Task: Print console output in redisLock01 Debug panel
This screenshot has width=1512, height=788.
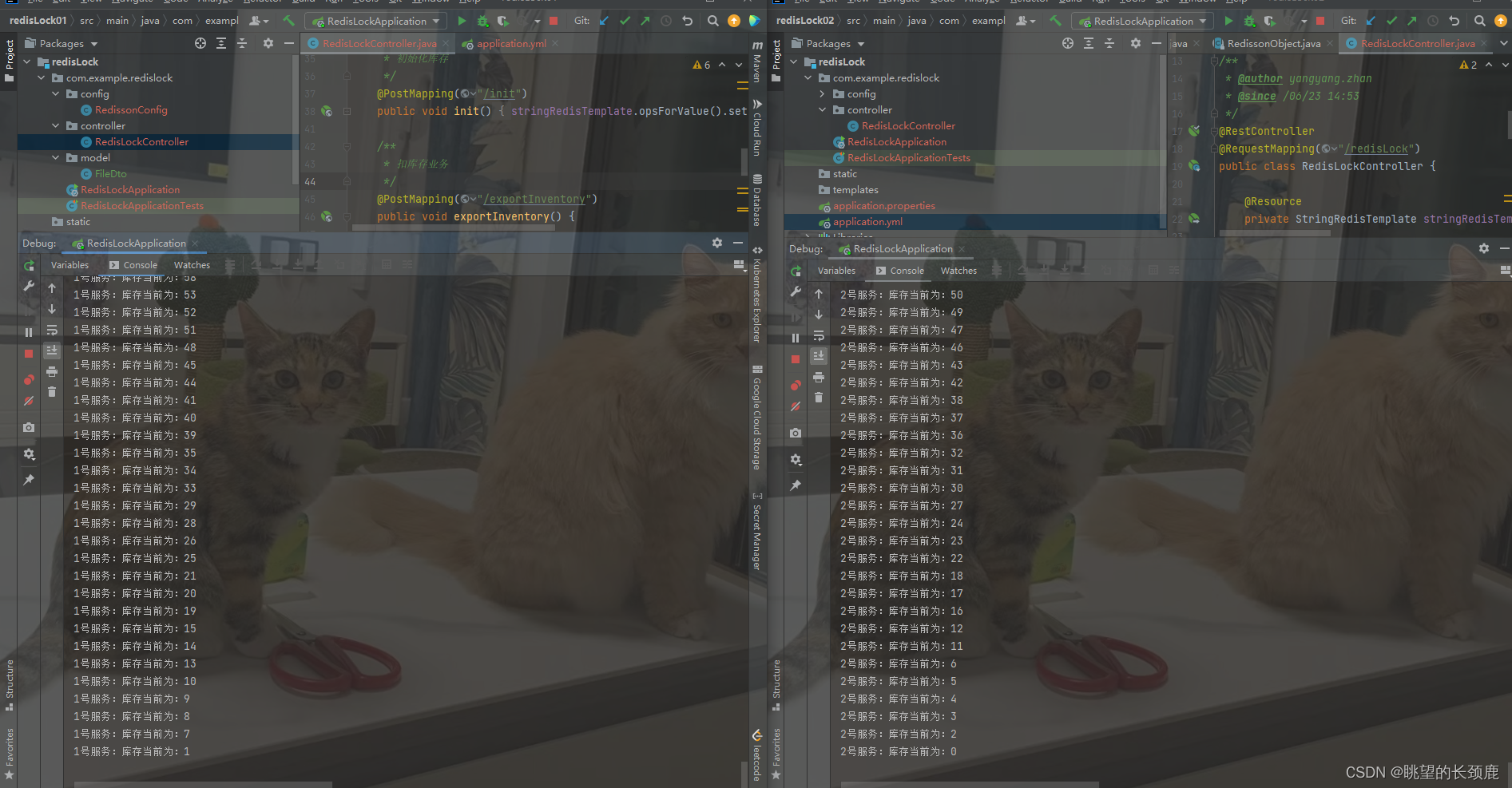Action: click(52, 371)
